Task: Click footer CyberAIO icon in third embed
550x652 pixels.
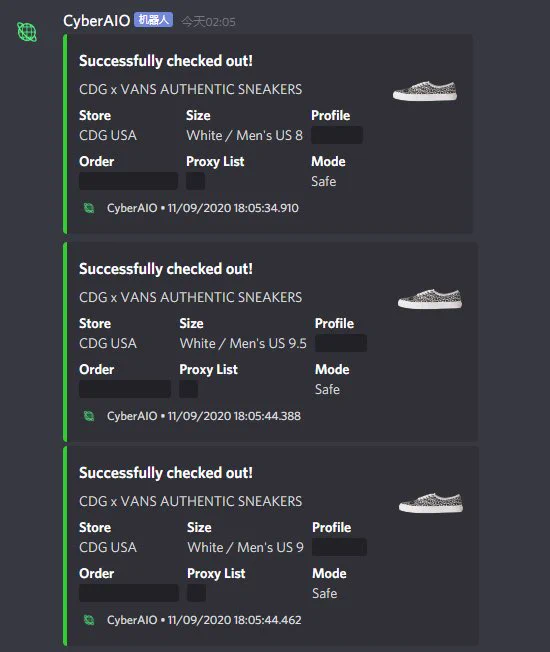Action: click(x=89, y=620)
